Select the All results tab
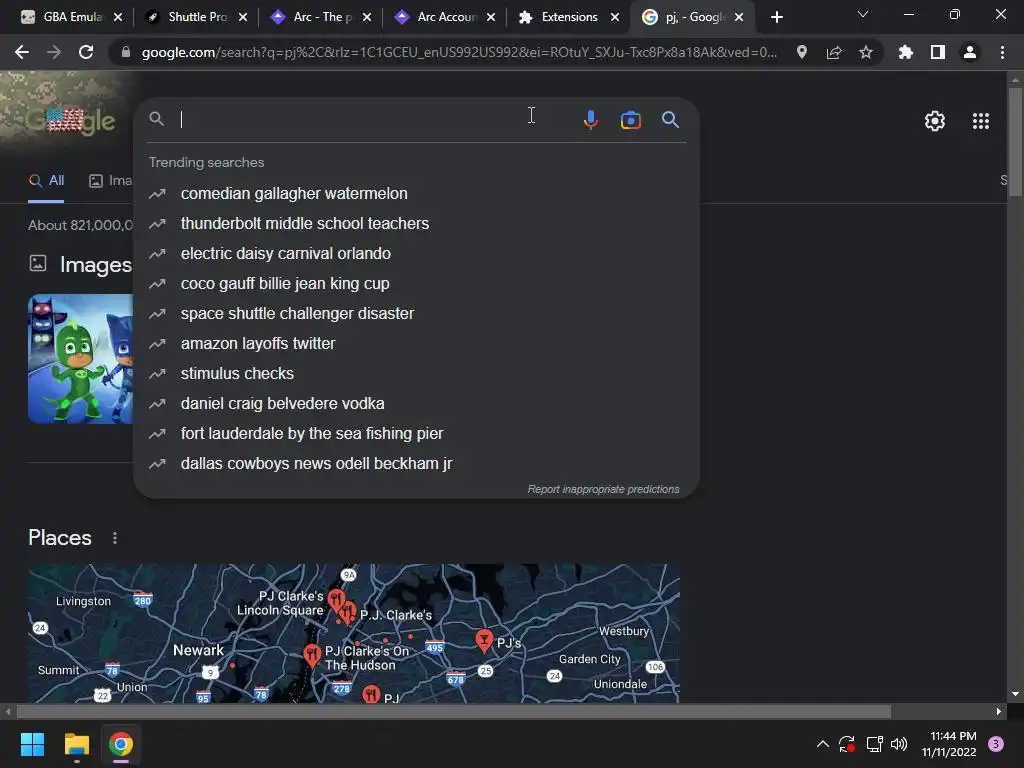This screenshot has width=1024, height=768. click(46, 181)
